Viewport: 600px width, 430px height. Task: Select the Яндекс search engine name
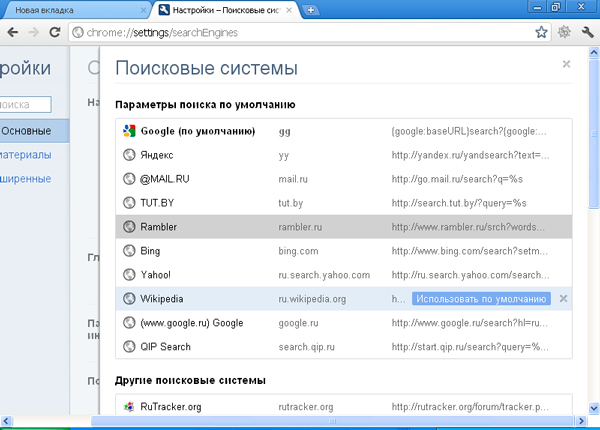[x=157, y=155]
